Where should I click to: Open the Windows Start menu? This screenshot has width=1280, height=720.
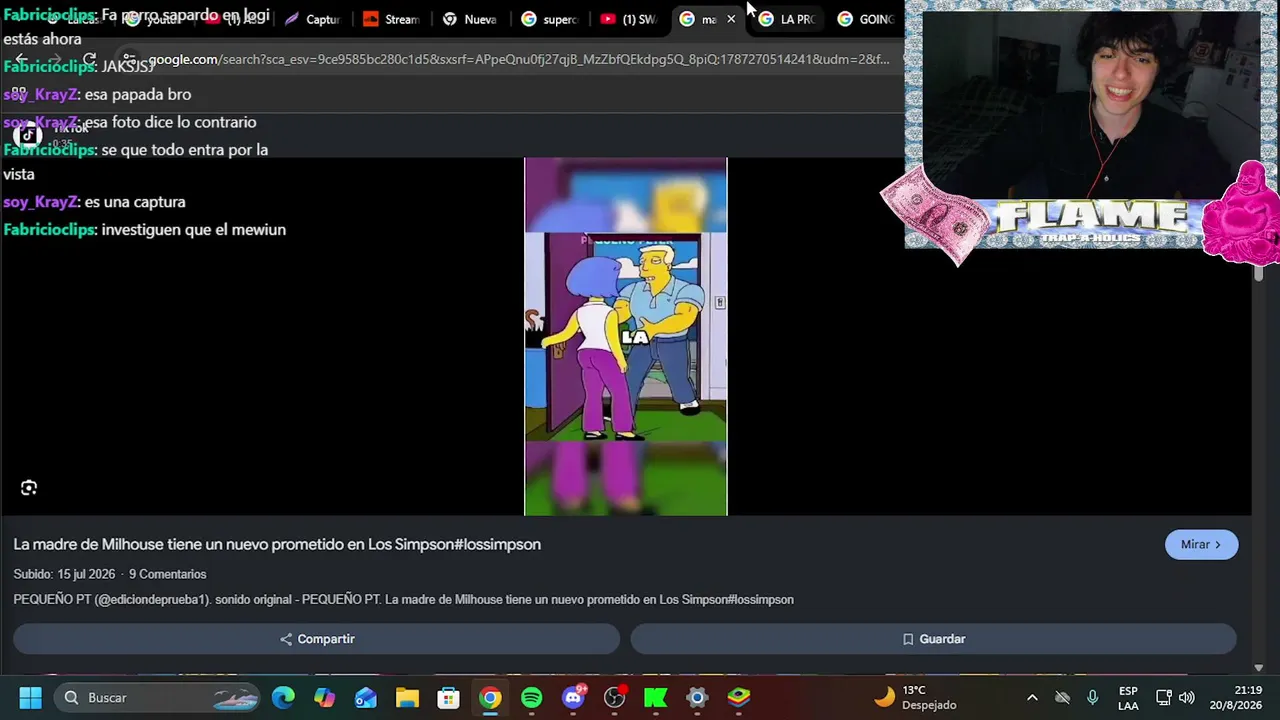point(30,697)
